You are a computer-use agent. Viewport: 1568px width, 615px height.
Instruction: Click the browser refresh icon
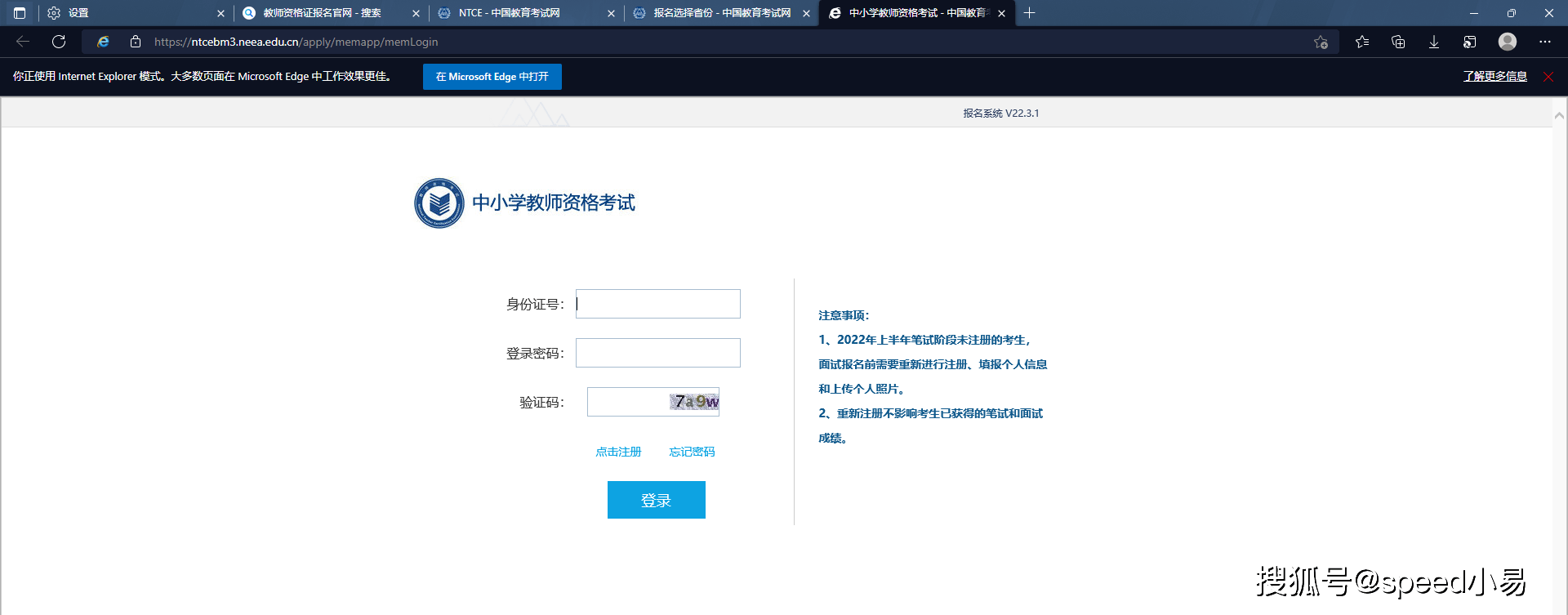pyautogui.click(x=59, y=42)
